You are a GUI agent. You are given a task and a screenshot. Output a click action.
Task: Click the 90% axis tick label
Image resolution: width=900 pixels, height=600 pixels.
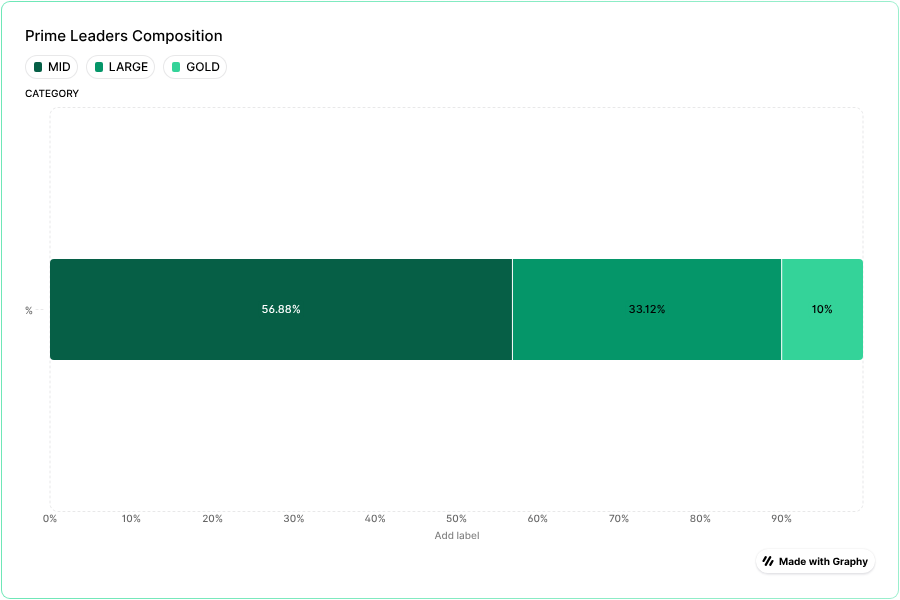pos(781,519)
